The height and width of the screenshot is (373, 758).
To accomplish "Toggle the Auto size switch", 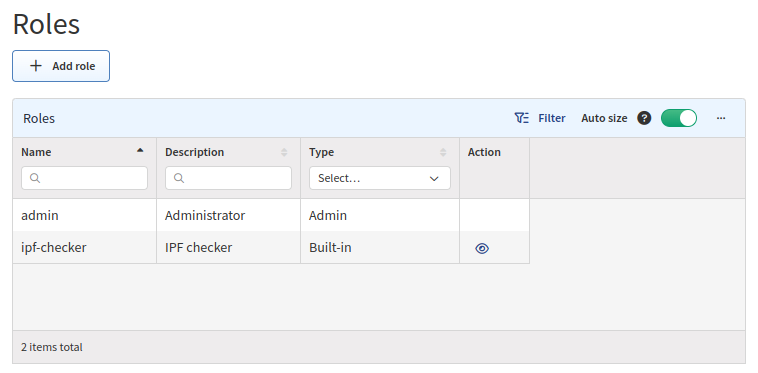I will point(679,118).
